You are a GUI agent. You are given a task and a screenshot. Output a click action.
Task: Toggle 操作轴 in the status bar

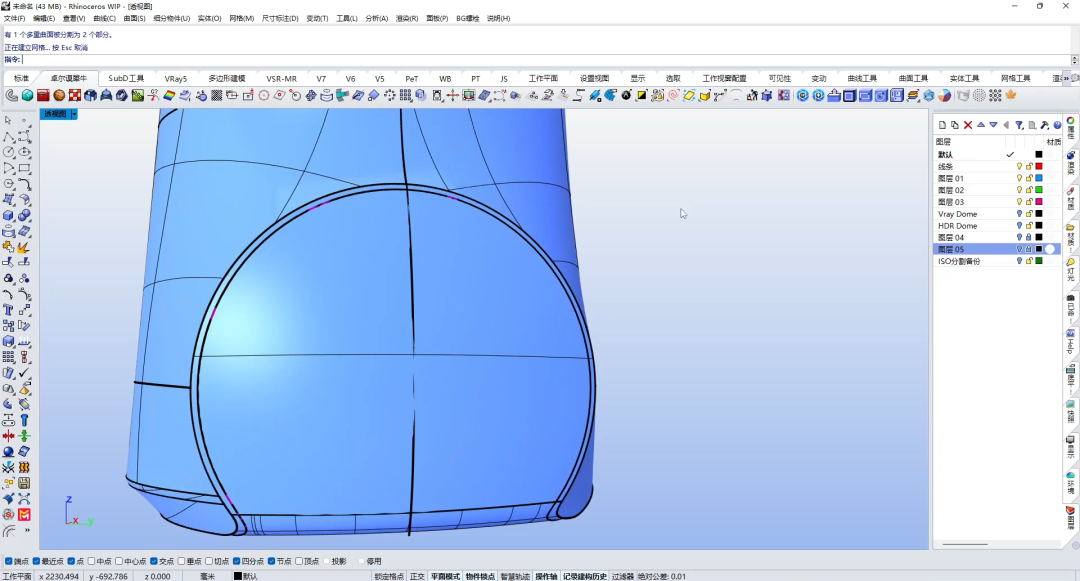click(546, 576)
